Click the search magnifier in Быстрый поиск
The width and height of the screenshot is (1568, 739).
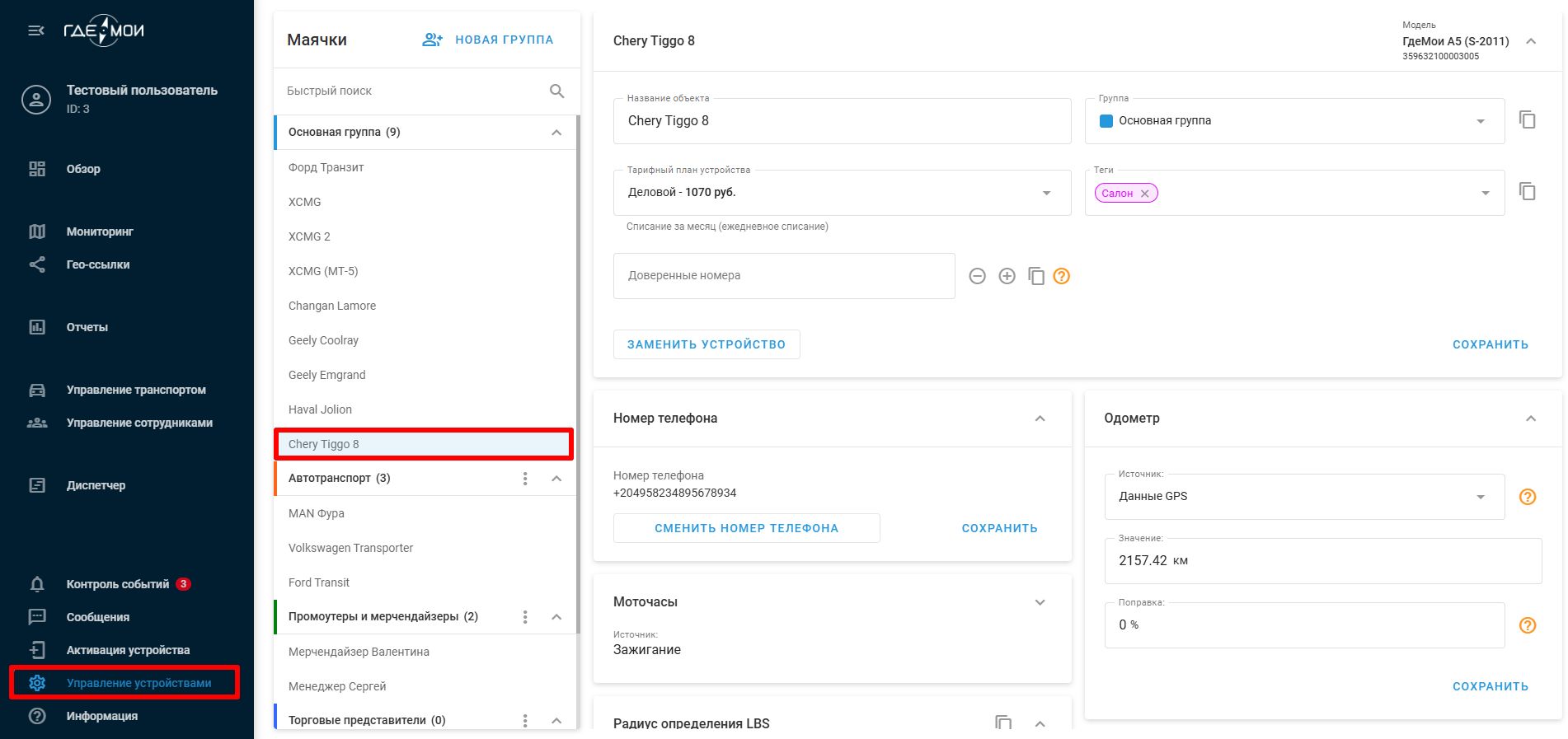(x=556, y=91)
